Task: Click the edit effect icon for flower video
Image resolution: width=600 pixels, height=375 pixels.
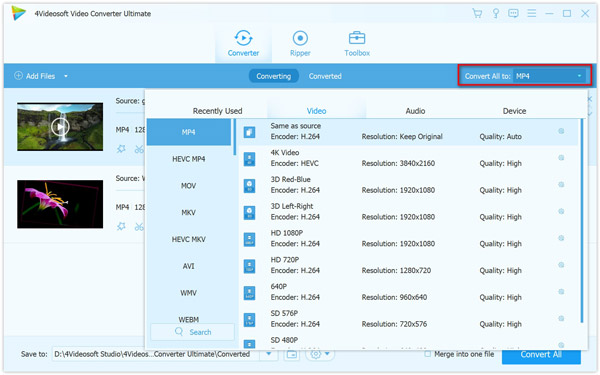Action: click(x=121, y=226)
